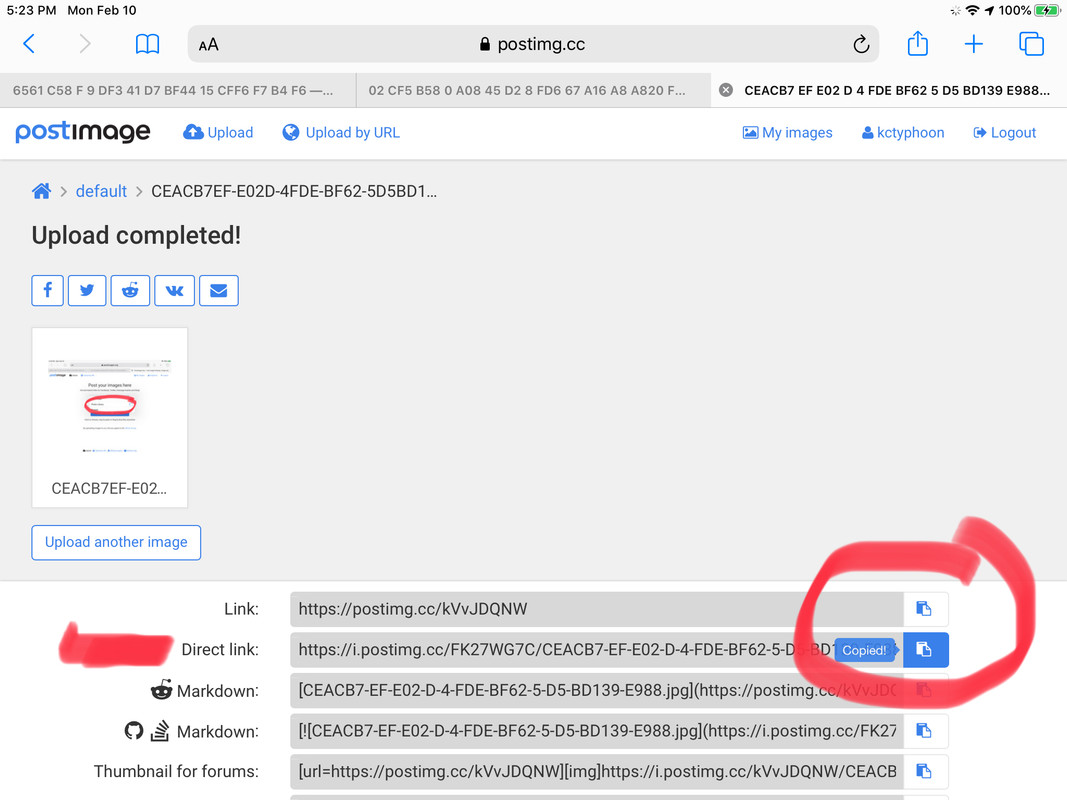Open the postimage logo homepage
The width and height of the screenshot is (1067, 800).
(82, 131)
